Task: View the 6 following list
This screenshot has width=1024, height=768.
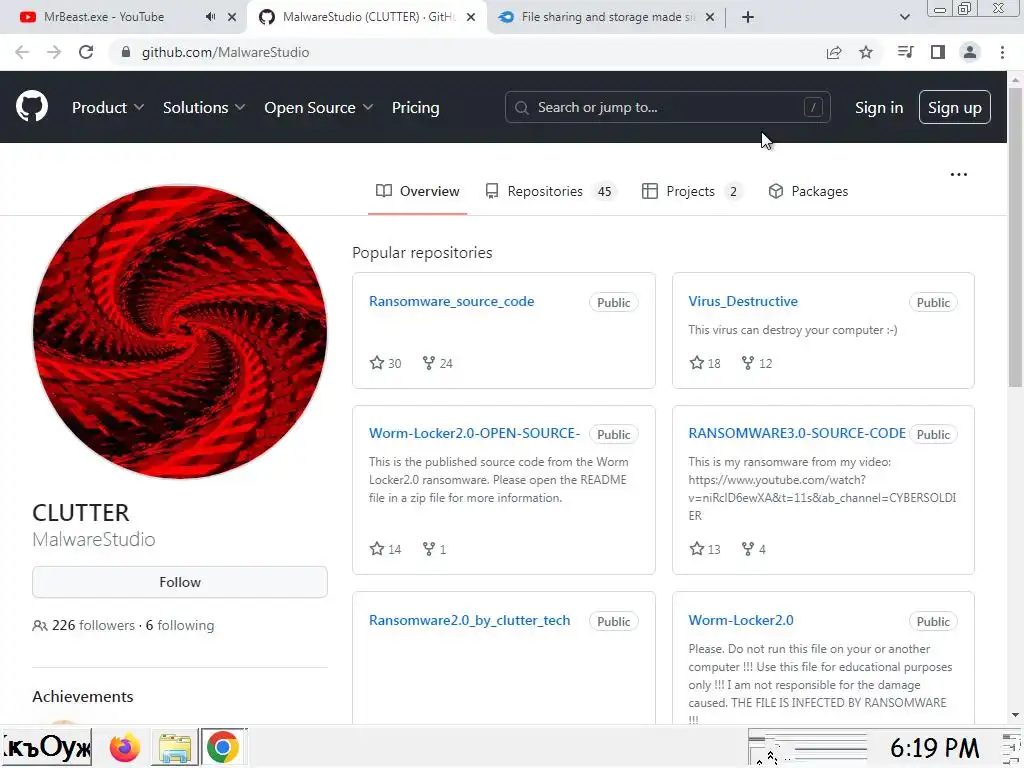Action: [180, 626]
